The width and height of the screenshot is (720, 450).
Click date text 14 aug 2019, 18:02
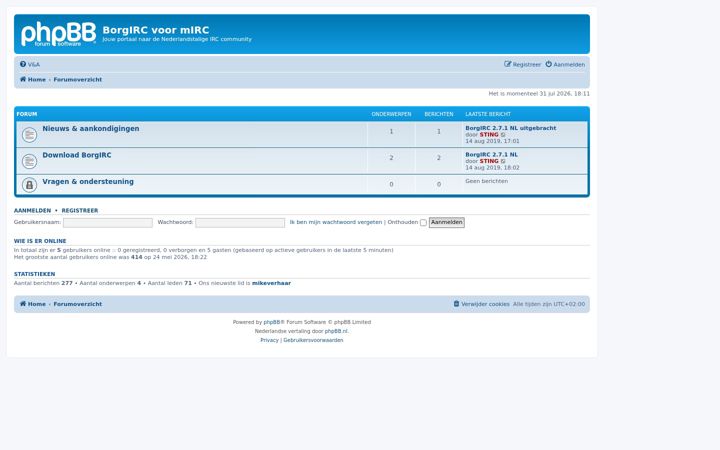pyautogui.click(x=492, y=168)
